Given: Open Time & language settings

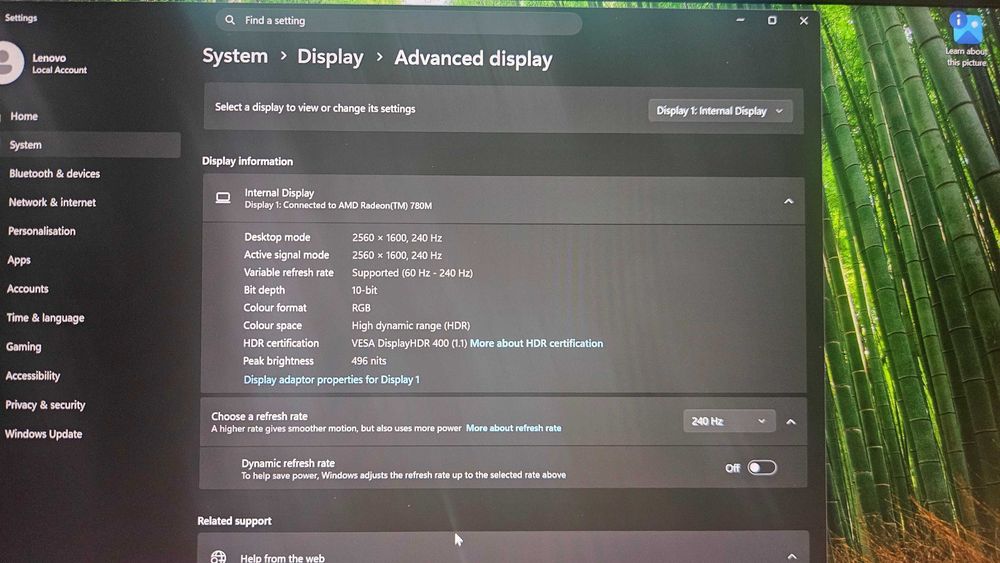Looking at the screenshot, I should (x=45, y=318).
